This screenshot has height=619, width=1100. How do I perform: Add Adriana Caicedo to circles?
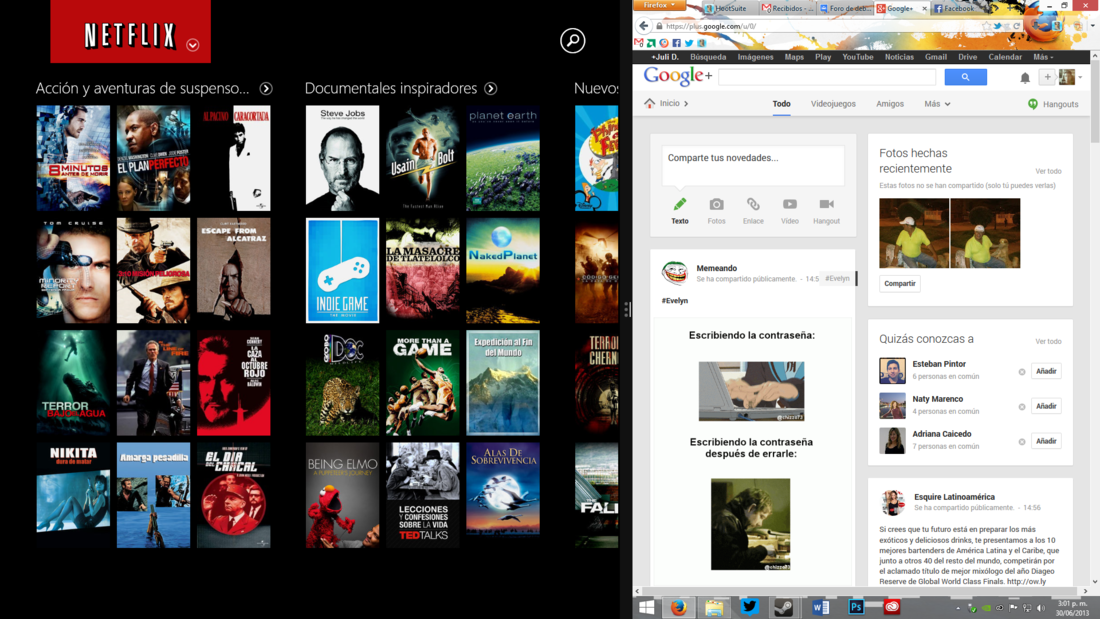coord(1046,441)
